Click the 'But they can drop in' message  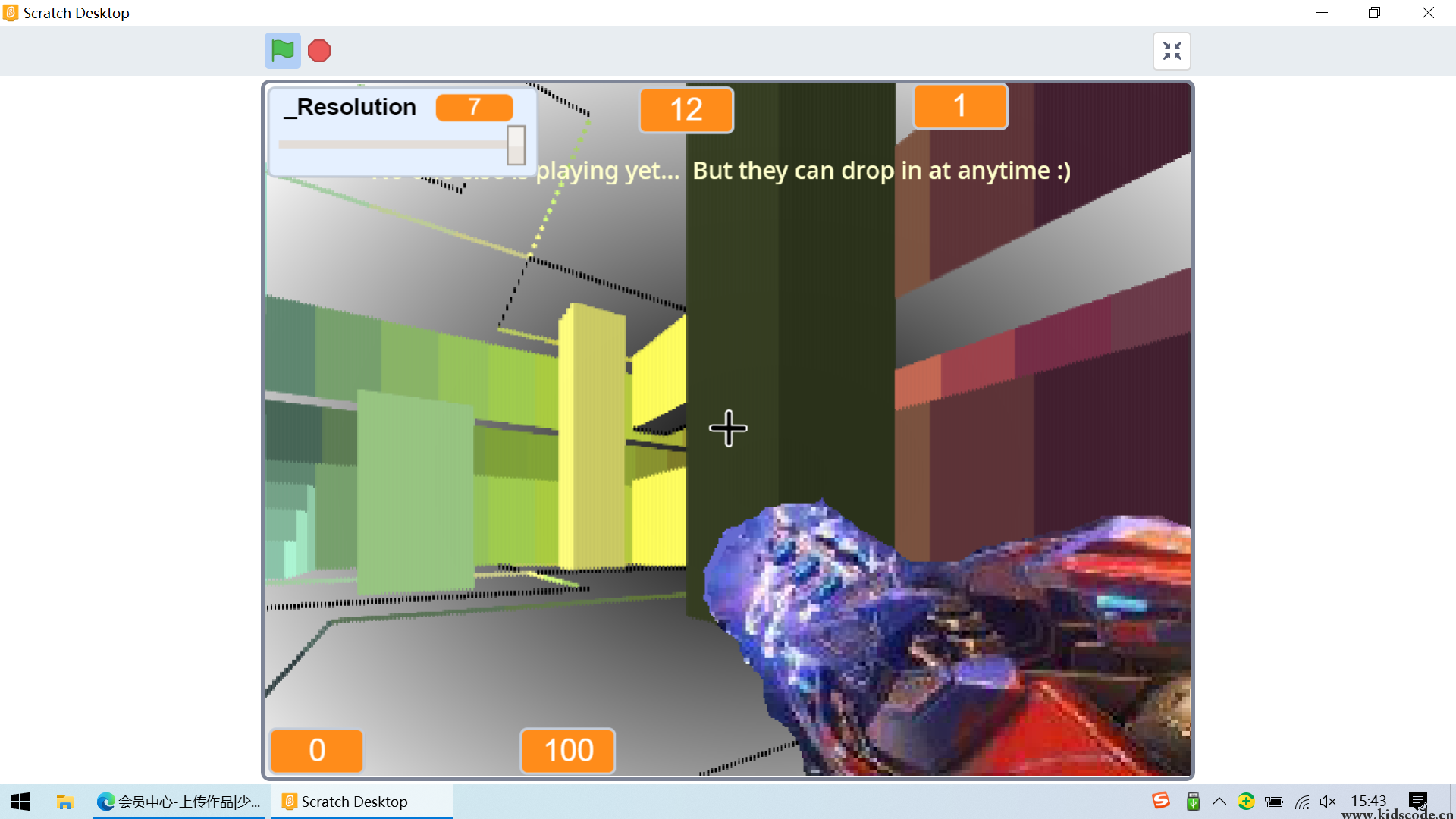coord(882,171)
